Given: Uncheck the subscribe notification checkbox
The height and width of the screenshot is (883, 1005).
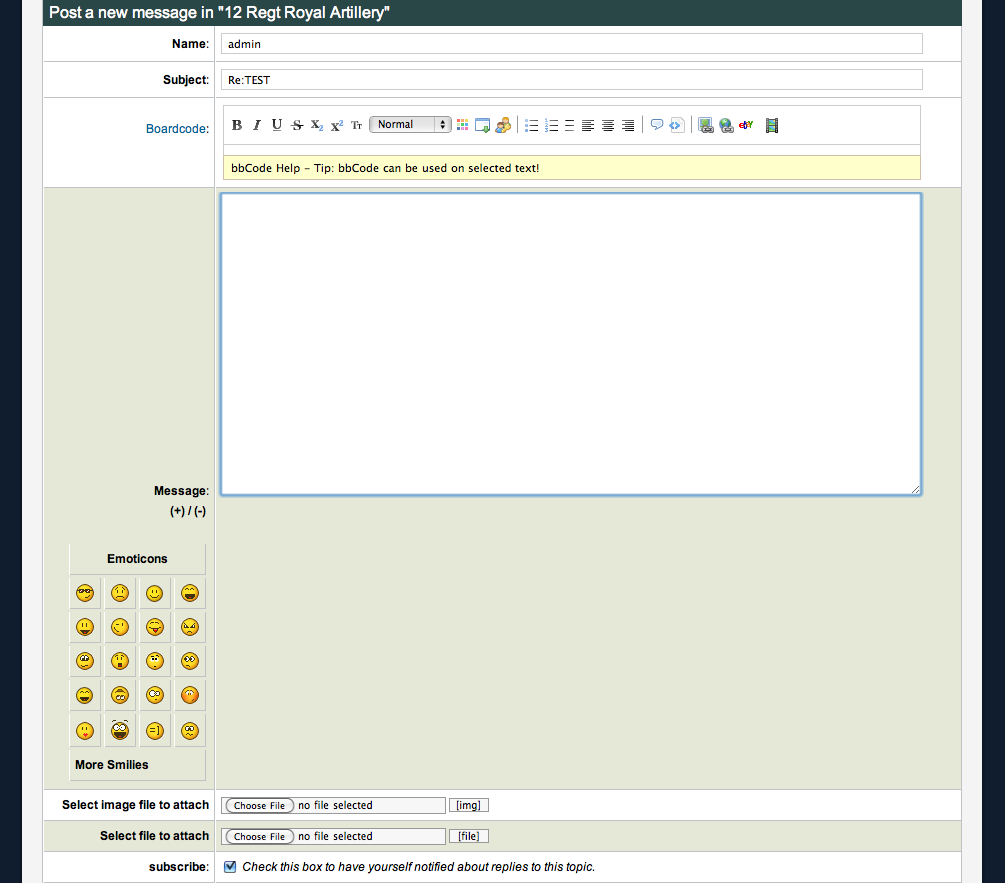Looking at the screenshot, I should tap(230, 866).
